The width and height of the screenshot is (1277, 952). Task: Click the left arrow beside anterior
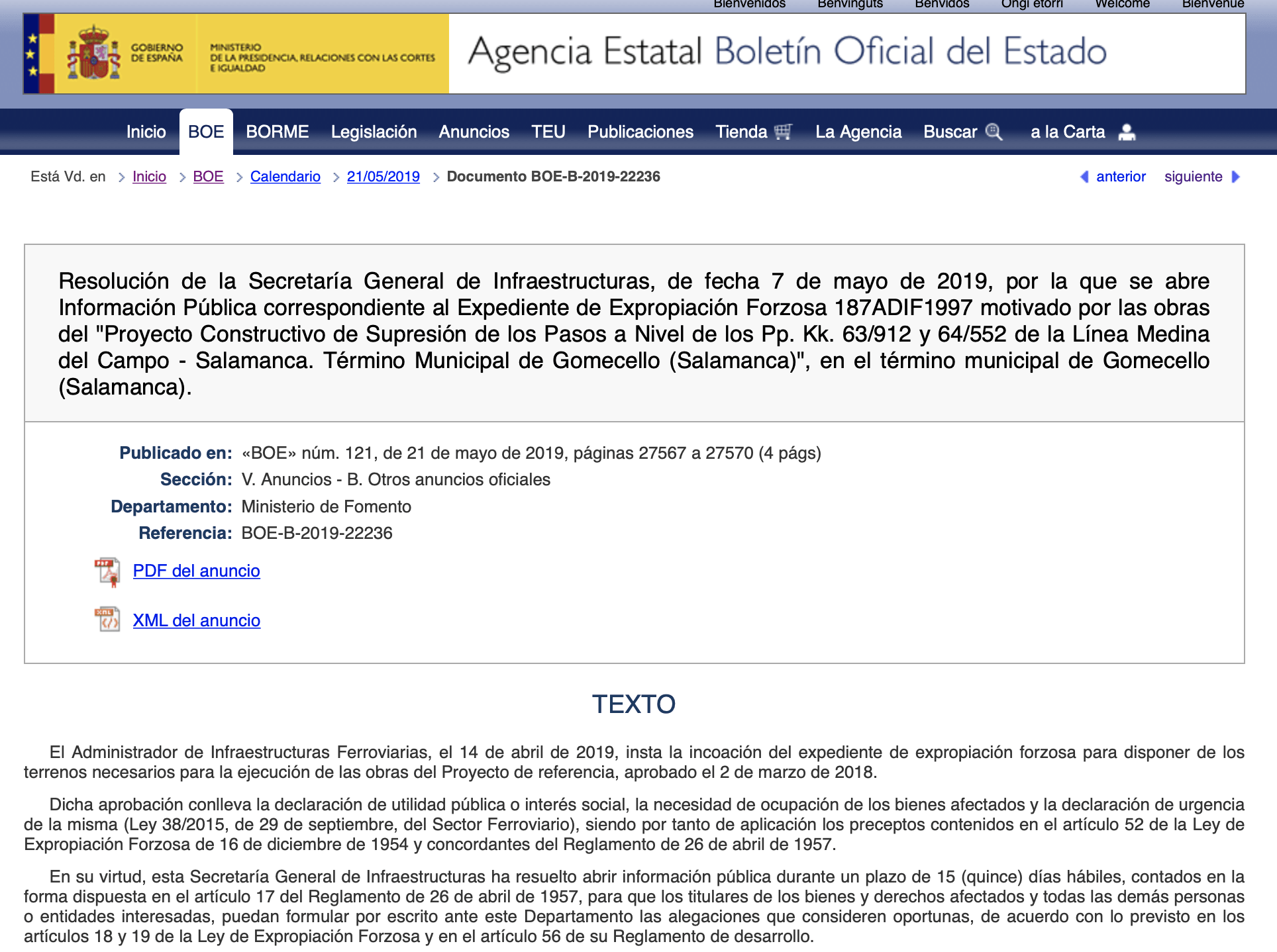click(x=1084, y=177)
